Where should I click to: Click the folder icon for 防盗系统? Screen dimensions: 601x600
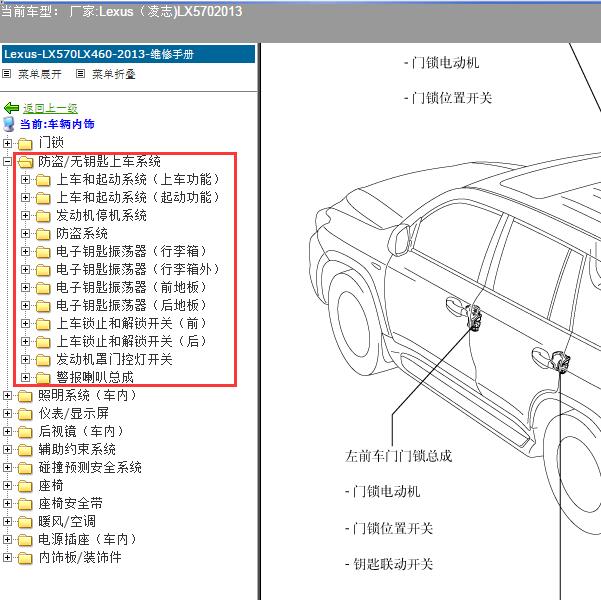43,234
